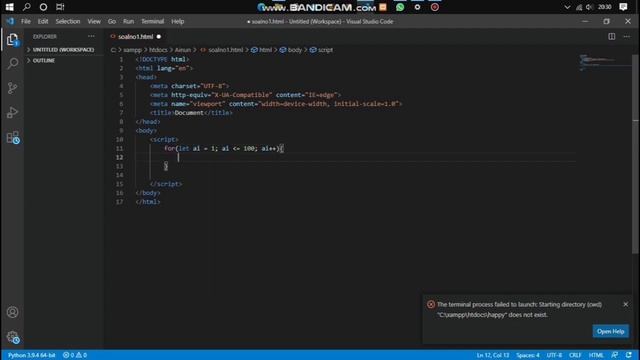Click CRLF end of line setting
The width and height of the screenshot is (640, 360).
tap(575, 355)
